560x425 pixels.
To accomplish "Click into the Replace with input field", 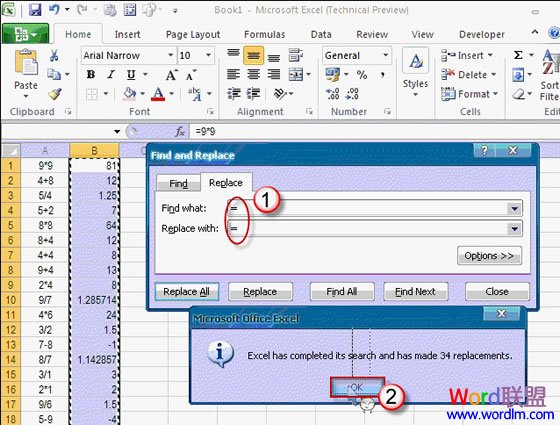I will (x=368, y=229).
